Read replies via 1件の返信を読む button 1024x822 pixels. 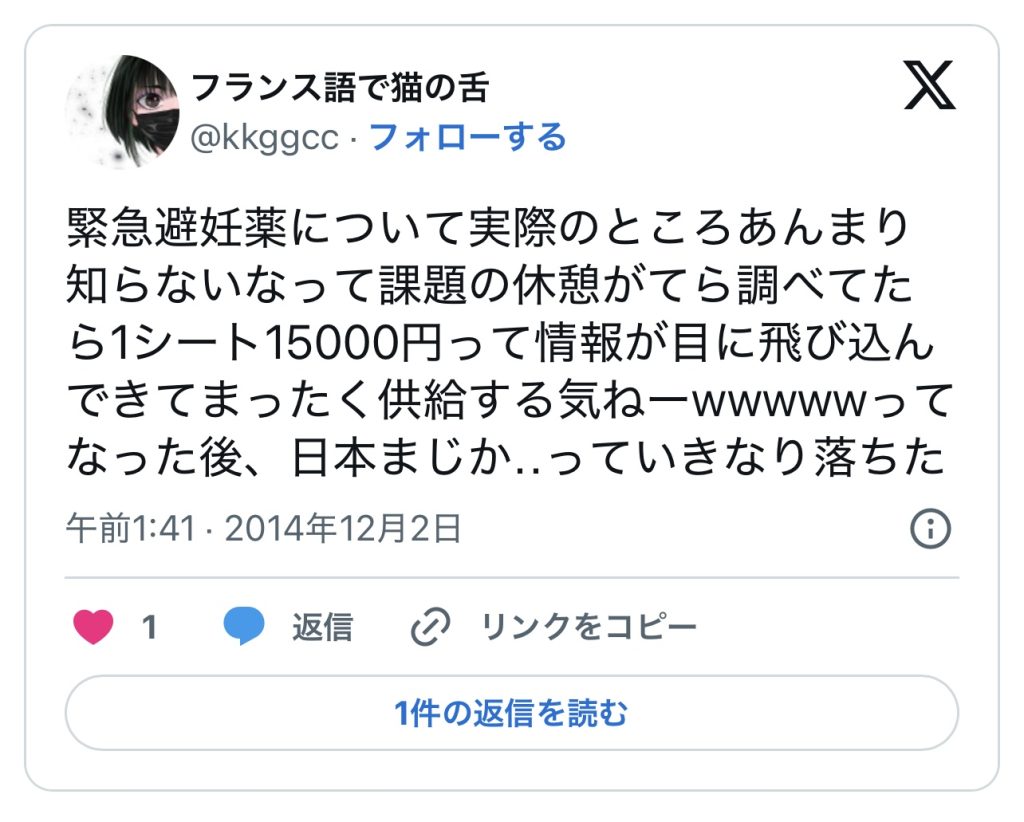pyautogui.click(x=511, y=713)
